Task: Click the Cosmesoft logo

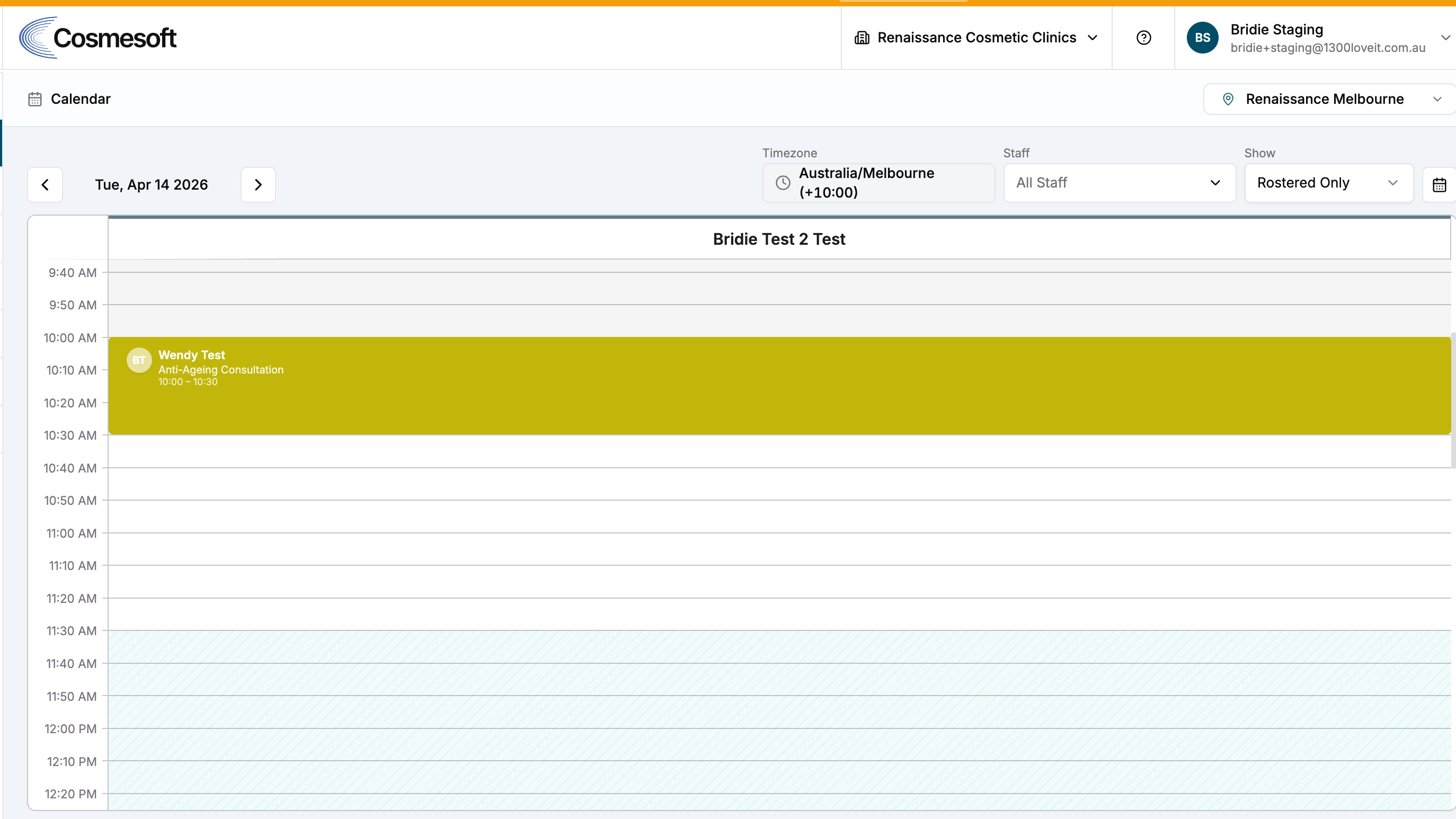Action: (x=98, y=38)
